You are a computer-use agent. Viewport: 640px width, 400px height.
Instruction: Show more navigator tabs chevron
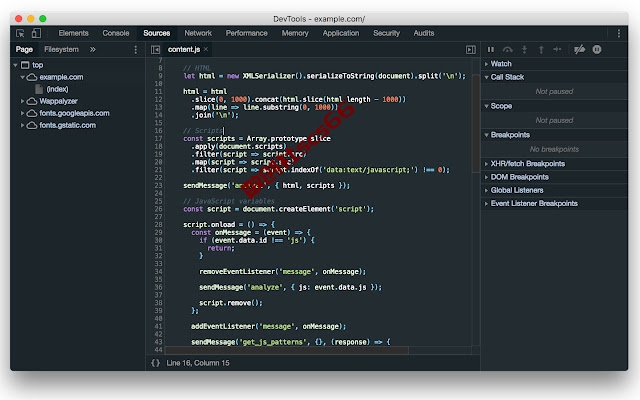point(93,49)
